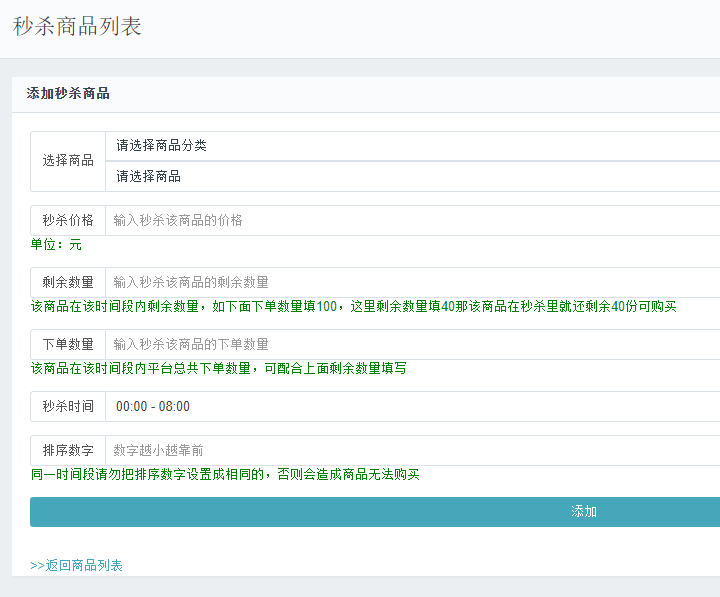Image resolution: width=720 pixels, height=597 pixels.
Task: Focus the 剩余数量 remaining quantity input
Action: click(412, 282)
